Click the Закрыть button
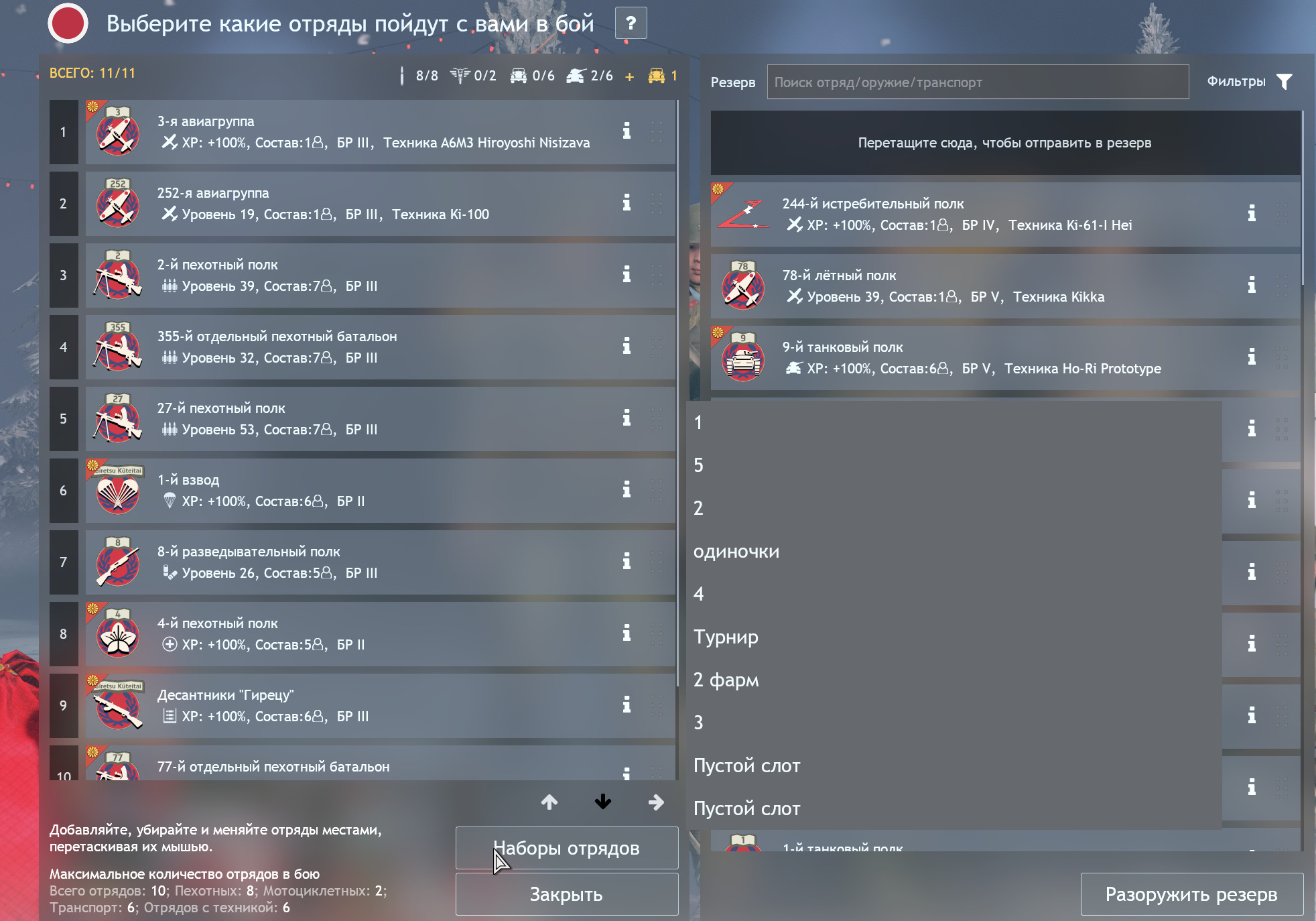1316x921 pixels. 567,894
